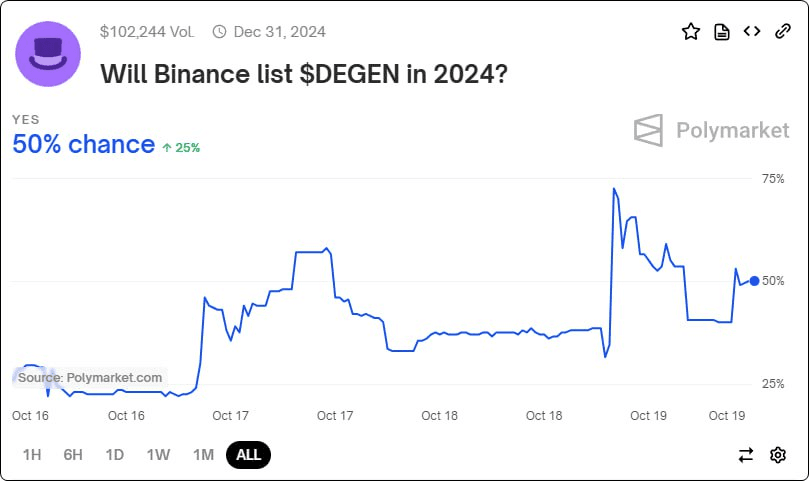Click the market title about $DEGEN
This screenshot has height=481, width=809.
[x=302, y=73]
